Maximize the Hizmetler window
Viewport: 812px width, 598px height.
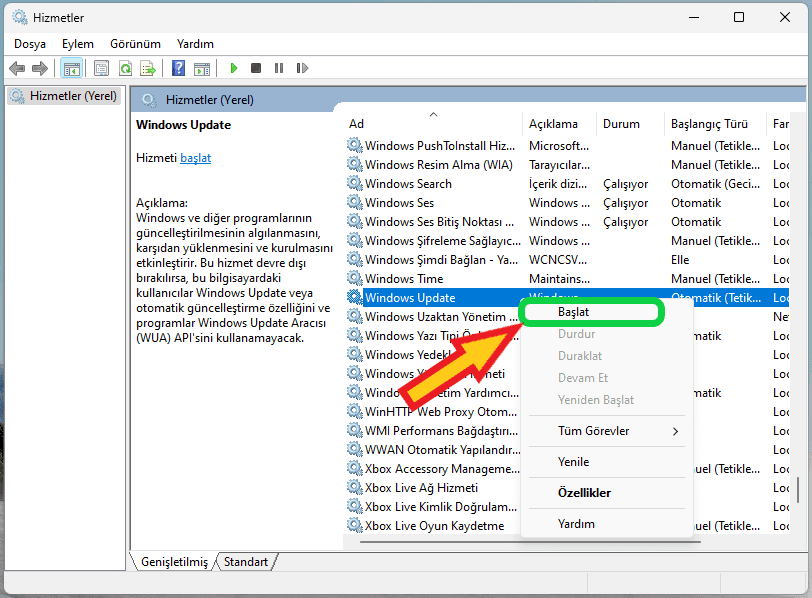pos(739,17)
